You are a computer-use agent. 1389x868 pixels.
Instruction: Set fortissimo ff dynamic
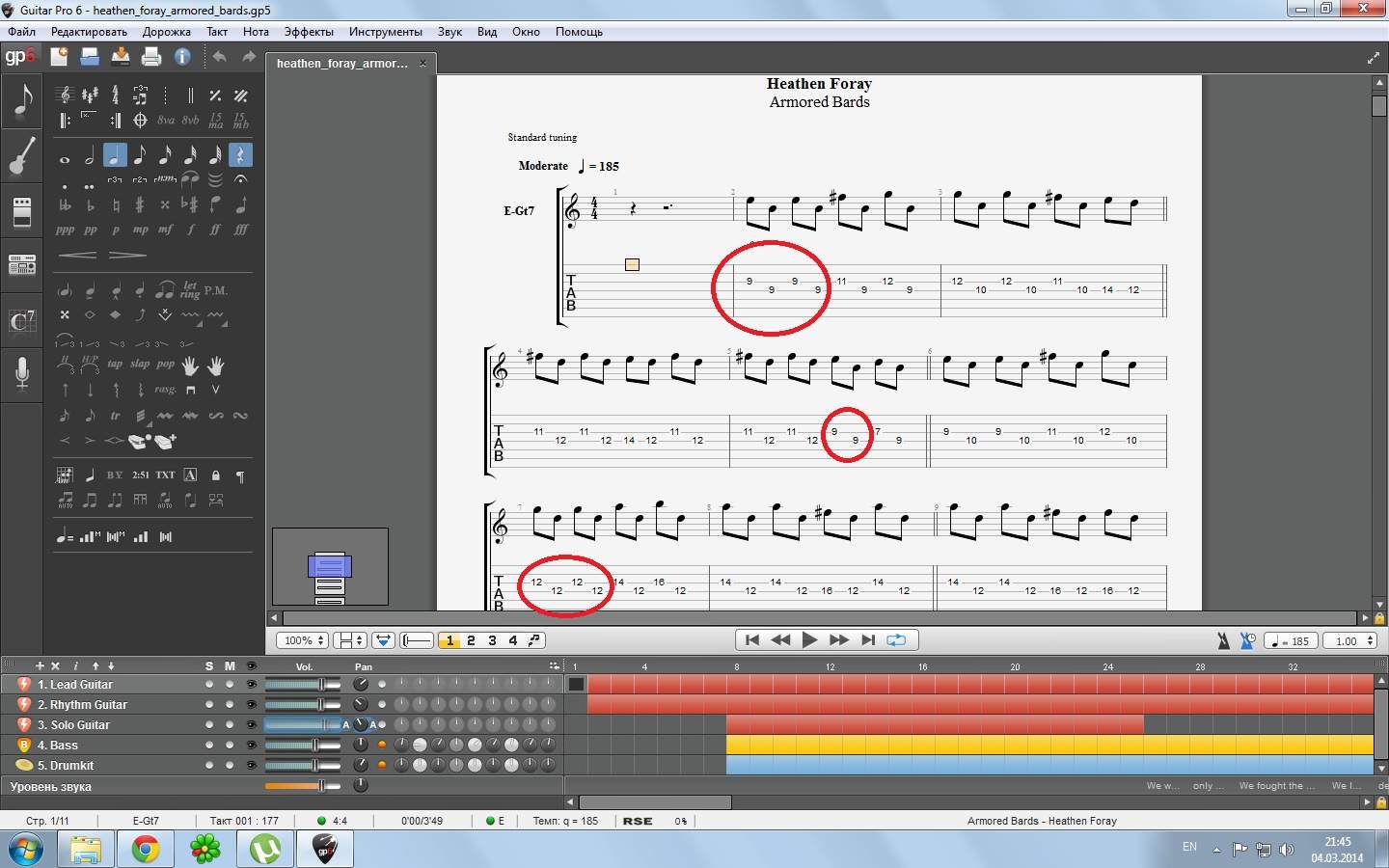pyautogui.click(x=216, y=230)
